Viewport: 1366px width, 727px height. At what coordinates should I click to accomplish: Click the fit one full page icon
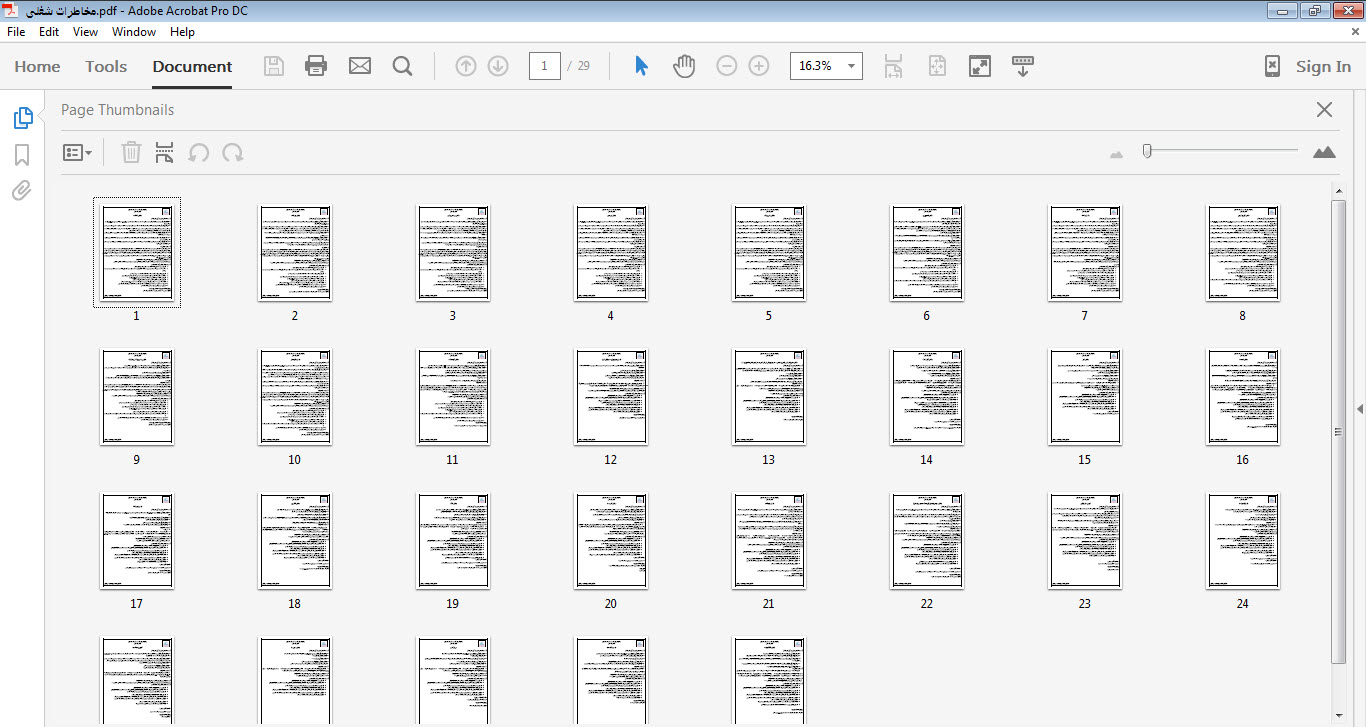[x=937, y=66]
